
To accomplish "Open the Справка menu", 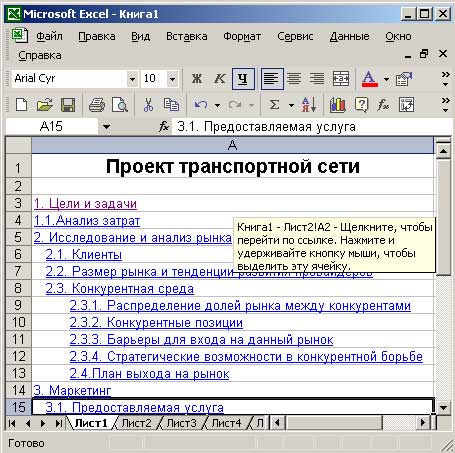I will [40, 55].
